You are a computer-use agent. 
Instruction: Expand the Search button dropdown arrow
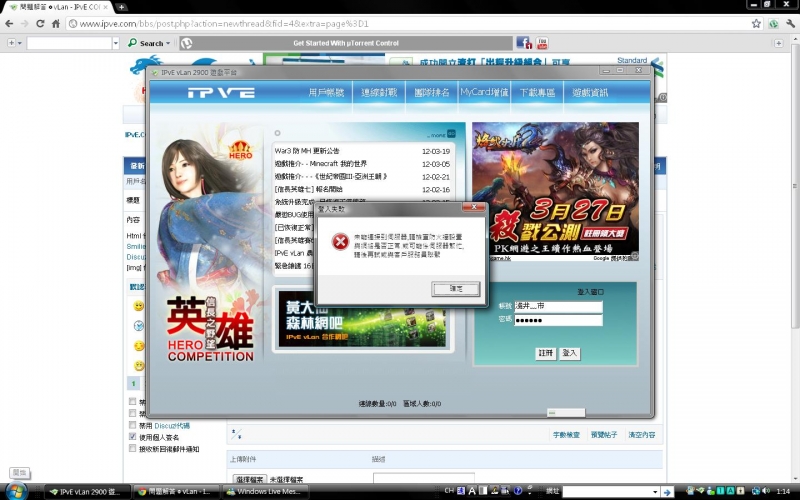point(168,43)
